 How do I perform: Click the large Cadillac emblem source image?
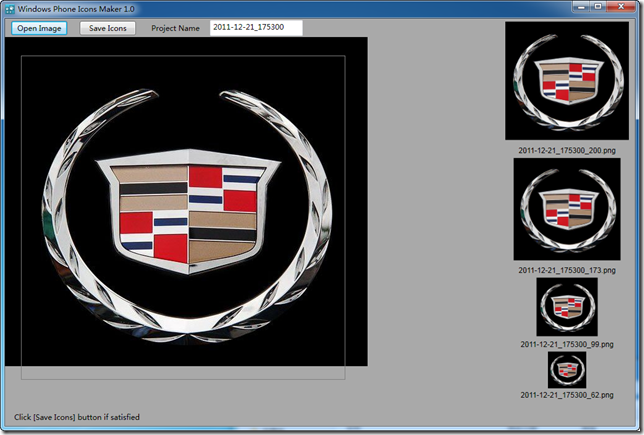click(x=186, y=202)
